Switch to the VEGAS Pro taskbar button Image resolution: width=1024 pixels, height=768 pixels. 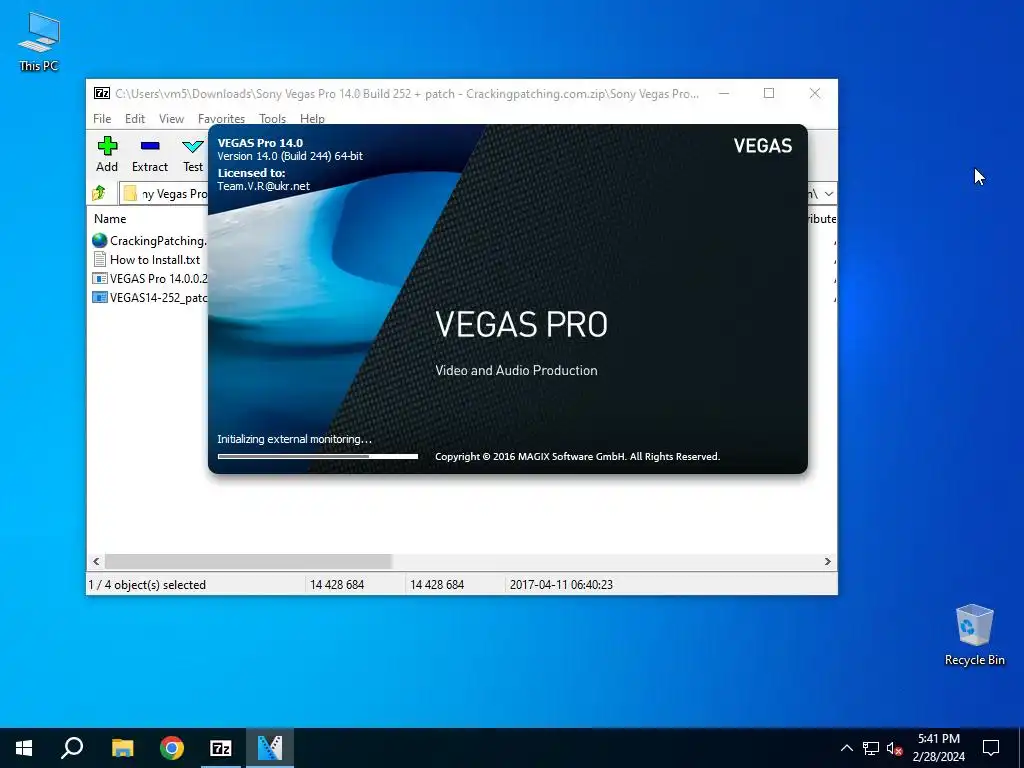pos(270,748)
